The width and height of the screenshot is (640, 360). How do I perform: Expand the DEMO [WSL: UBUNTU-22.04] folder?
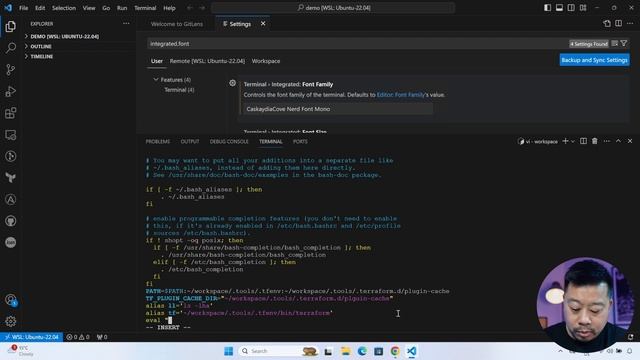pyautogui.click(x=64, y=36)
